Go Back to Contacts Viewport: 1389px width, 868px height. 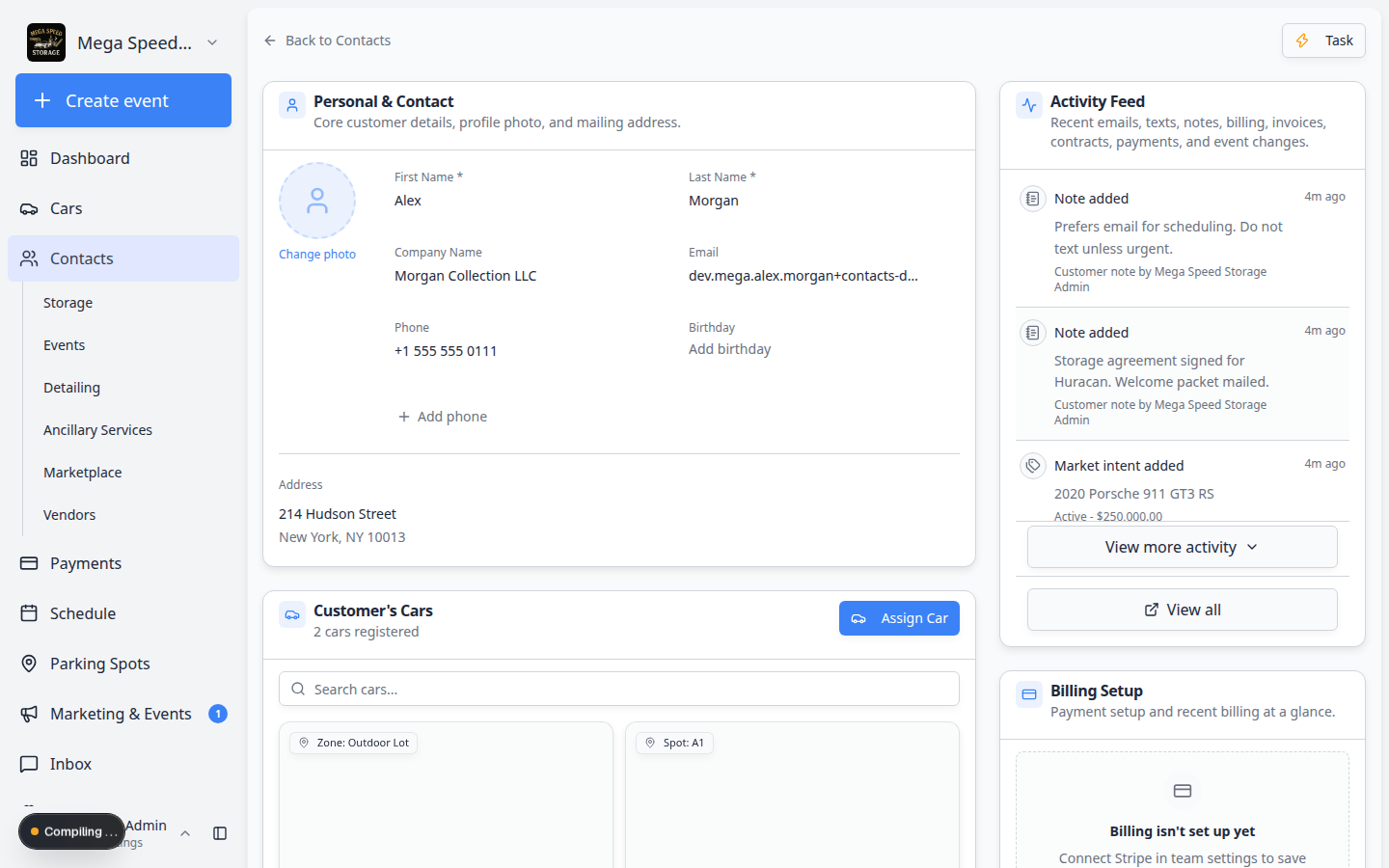click(327, 41)
